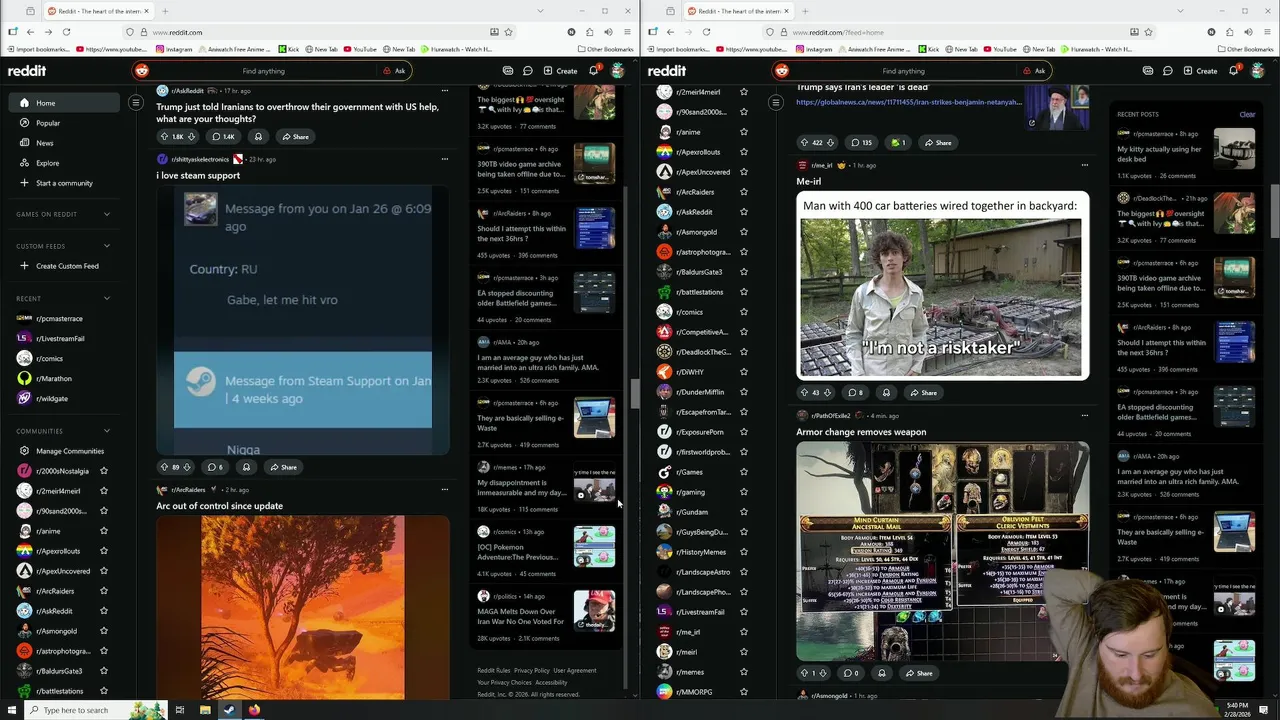Upvote the Me-irl car batteries post
This screenshot has height=720, width=1280.
(804, 393)
